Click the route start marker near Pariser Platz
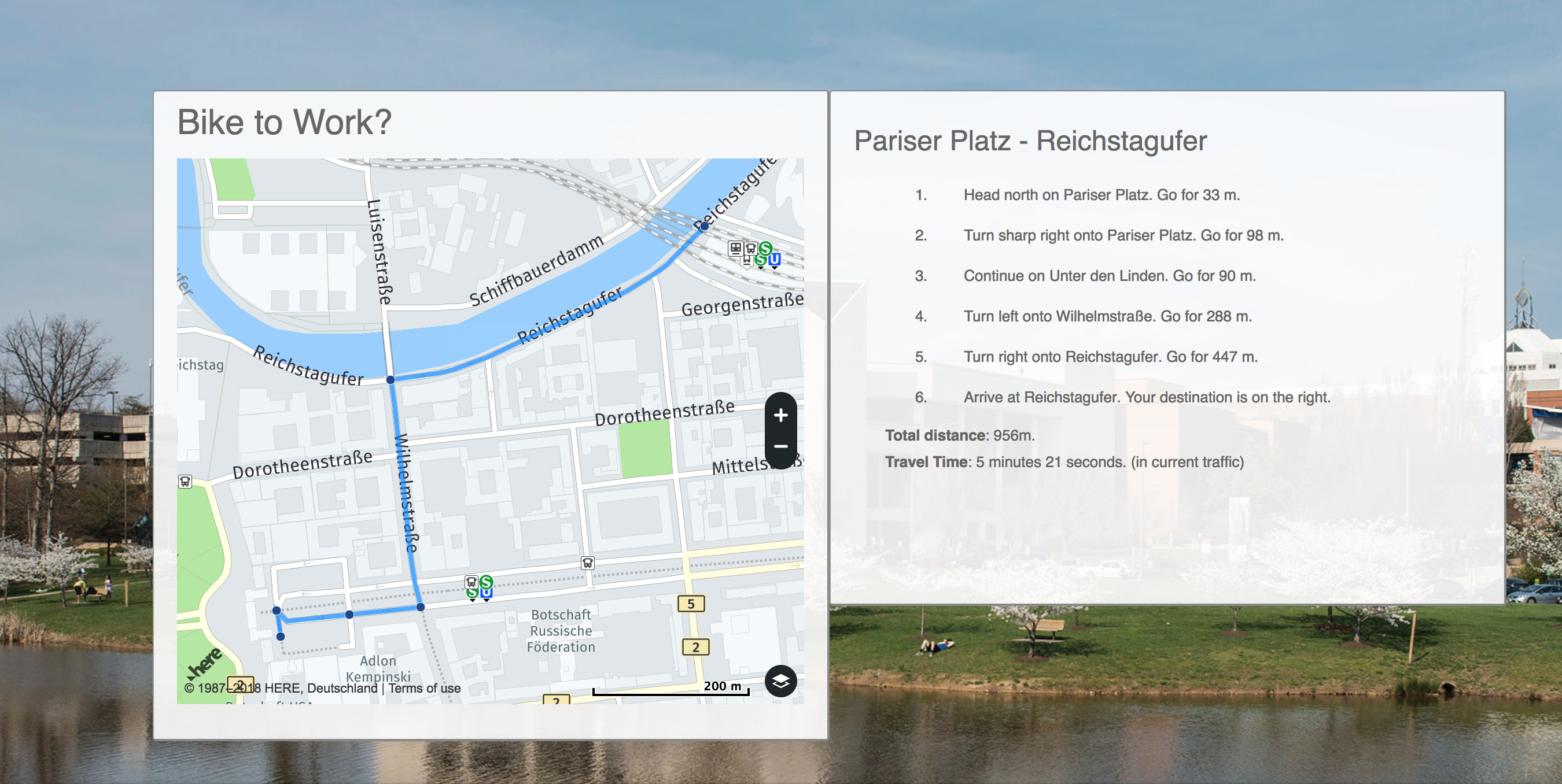The height and width of the screenshot is (784, 1562). pyautogui.click(x=280, y=636)
